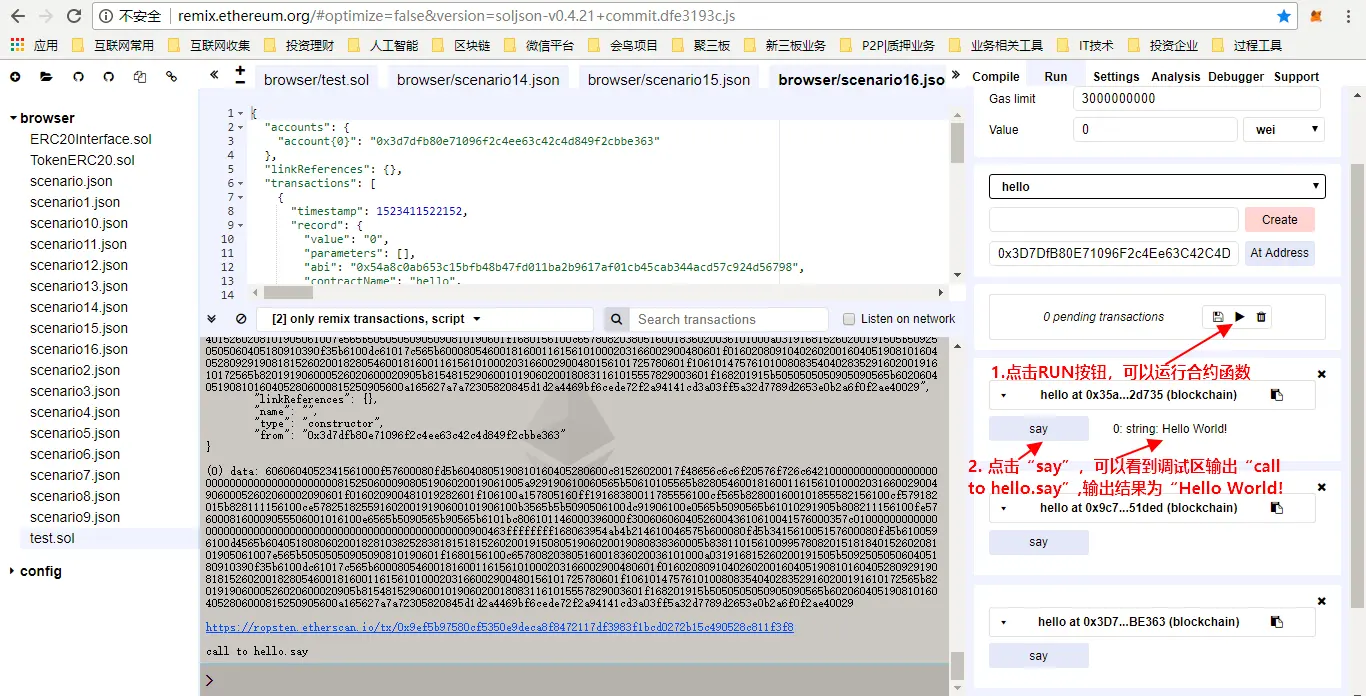The height and width of the screenshot is (696, 1366).
Task: Copy address of hello at 0x3D7...BE363
Action: tap(1277, 622)
